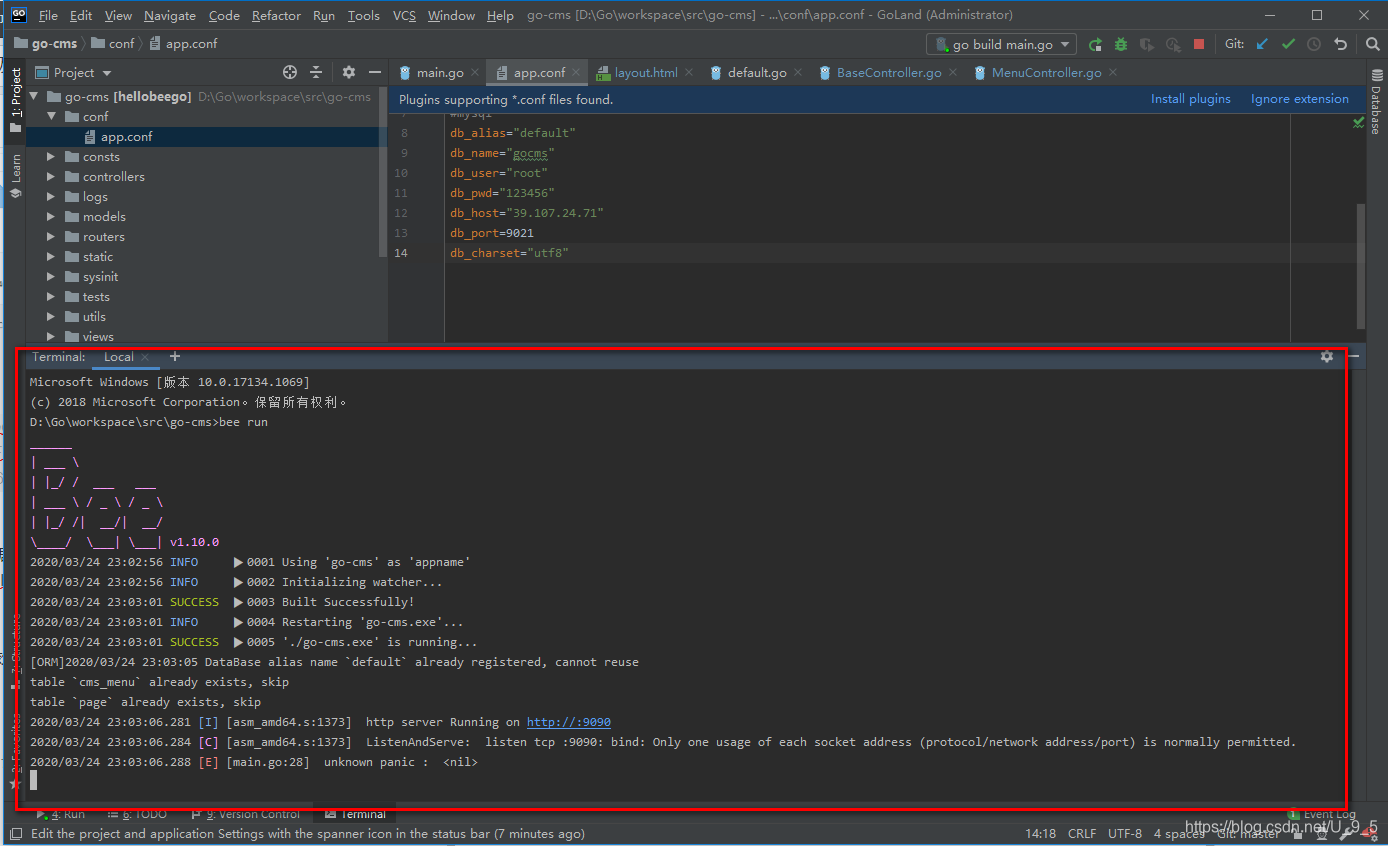Select app.conf in the project tree
The width and height of the screenshot is (1388, 846).
126,136
